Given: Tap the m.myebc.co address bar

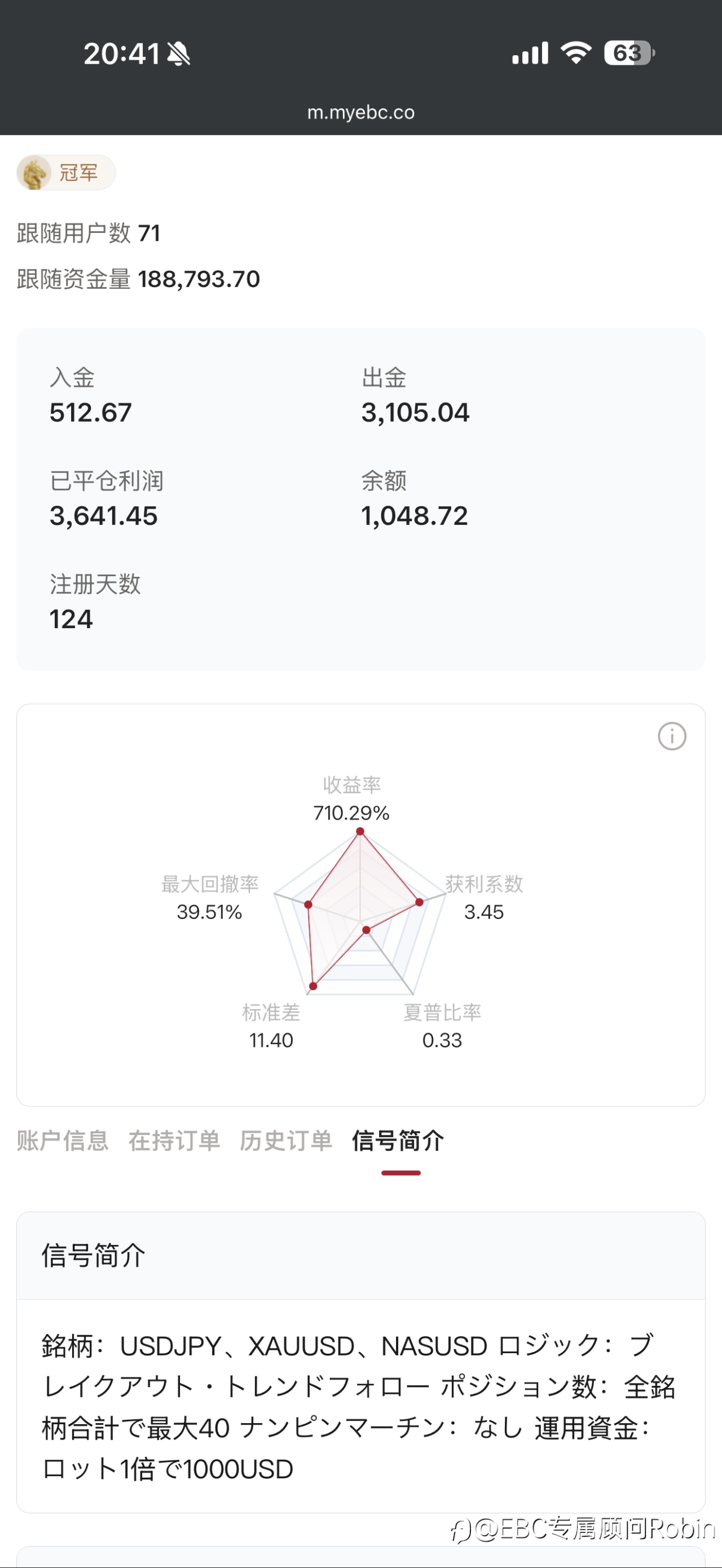Looking at the screenshot, I should [361, 112].
